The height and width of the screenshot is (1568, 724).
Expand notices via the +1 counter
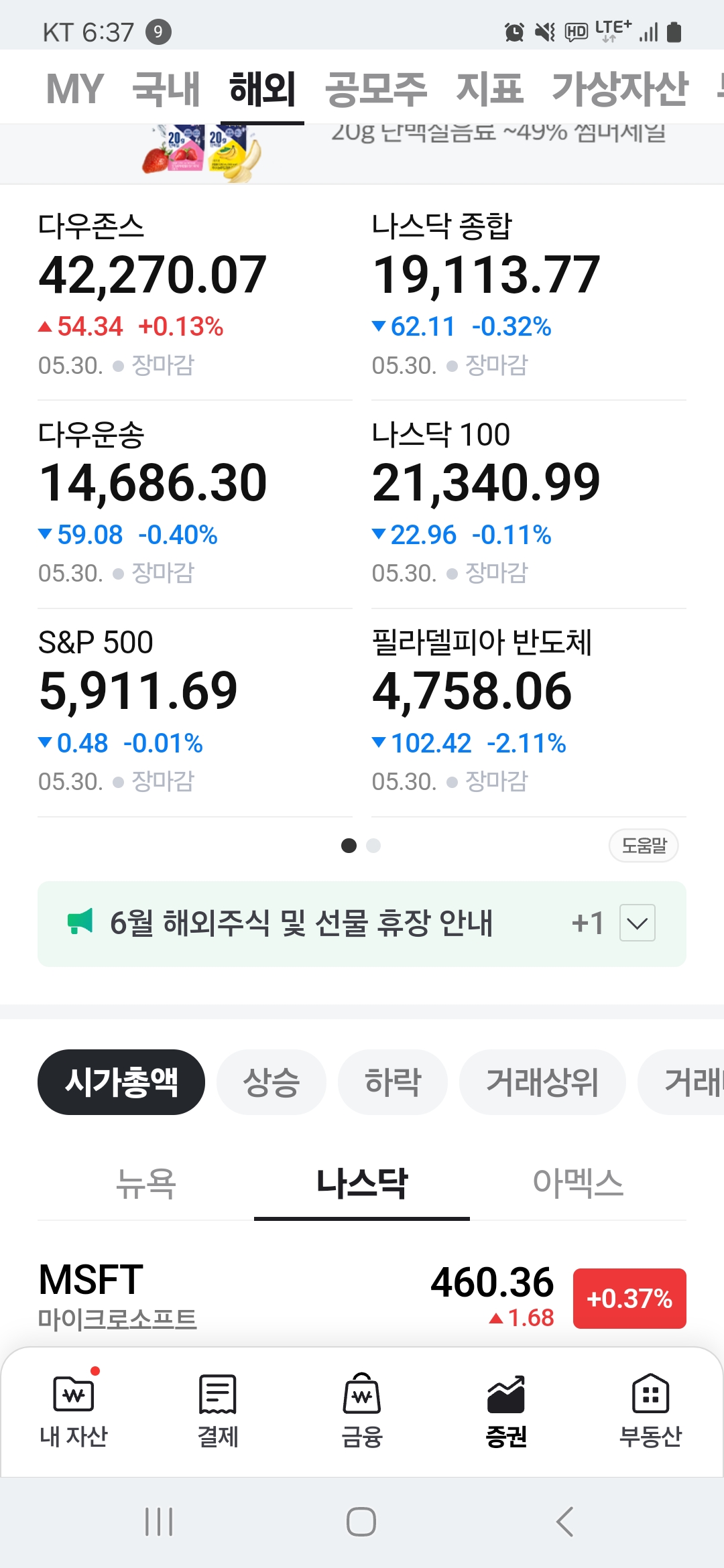[x=588, y=923]
